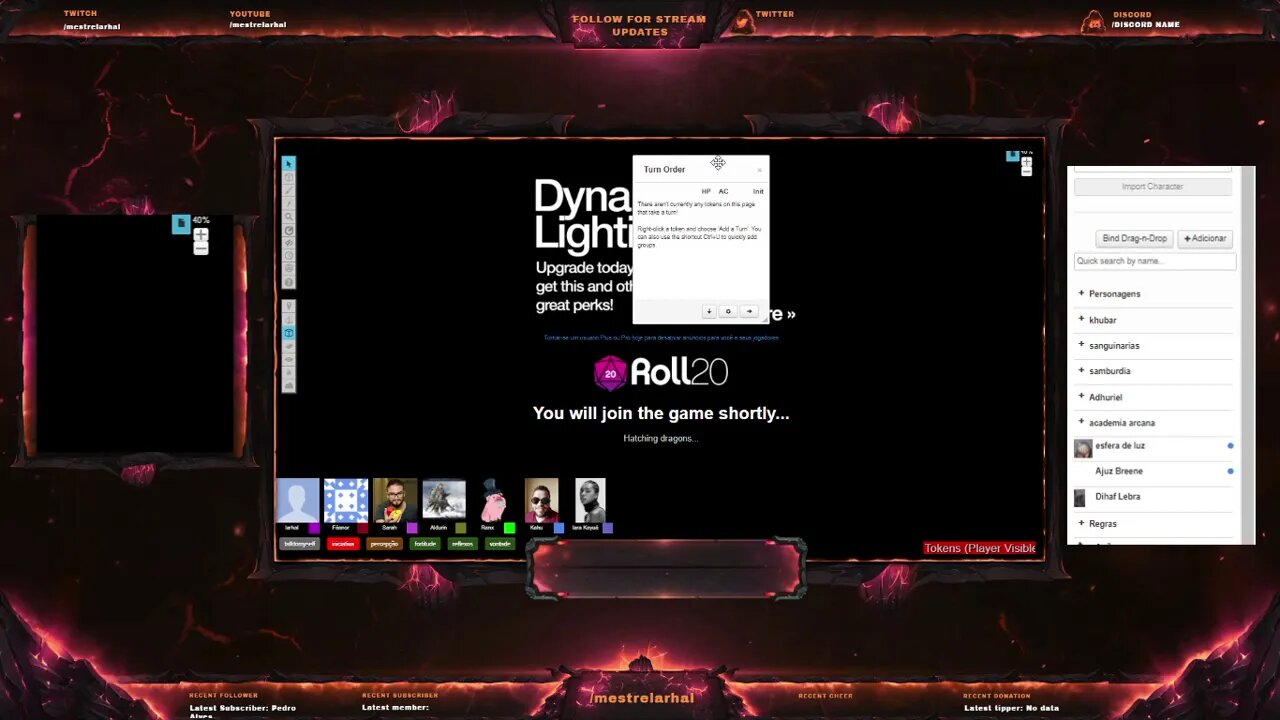Select the highlighted cube icon in lower toolbar
1280x720 pixels.
click(x=288, y=332)
